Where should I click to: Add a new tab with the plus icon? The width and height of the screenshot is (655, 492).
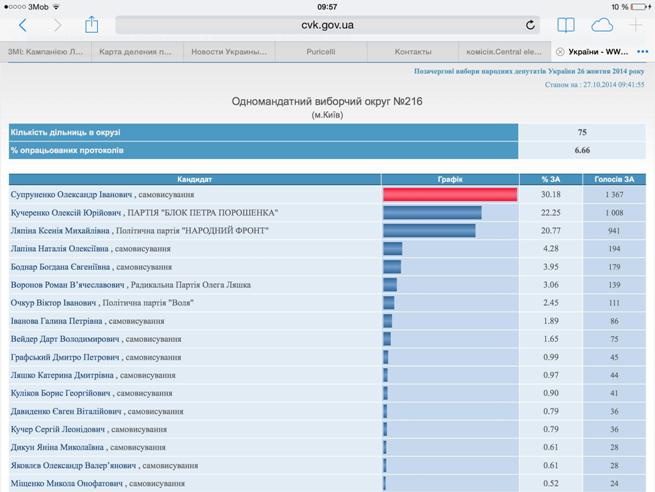pos(636,25)
